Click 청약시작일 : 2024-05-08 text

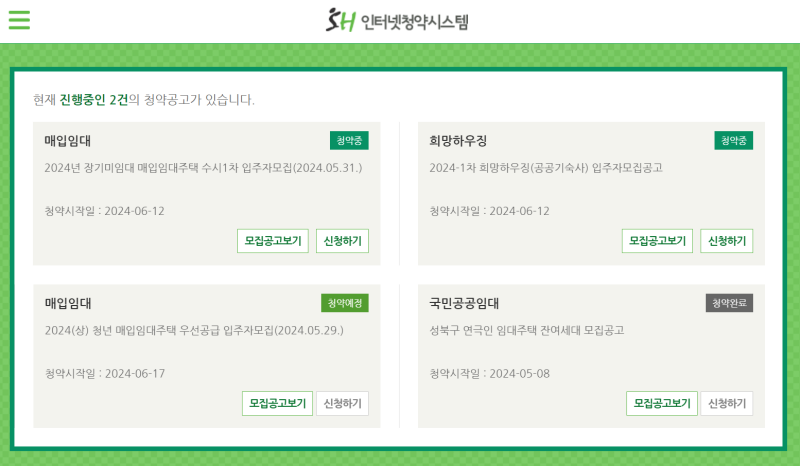coord(490,374)
